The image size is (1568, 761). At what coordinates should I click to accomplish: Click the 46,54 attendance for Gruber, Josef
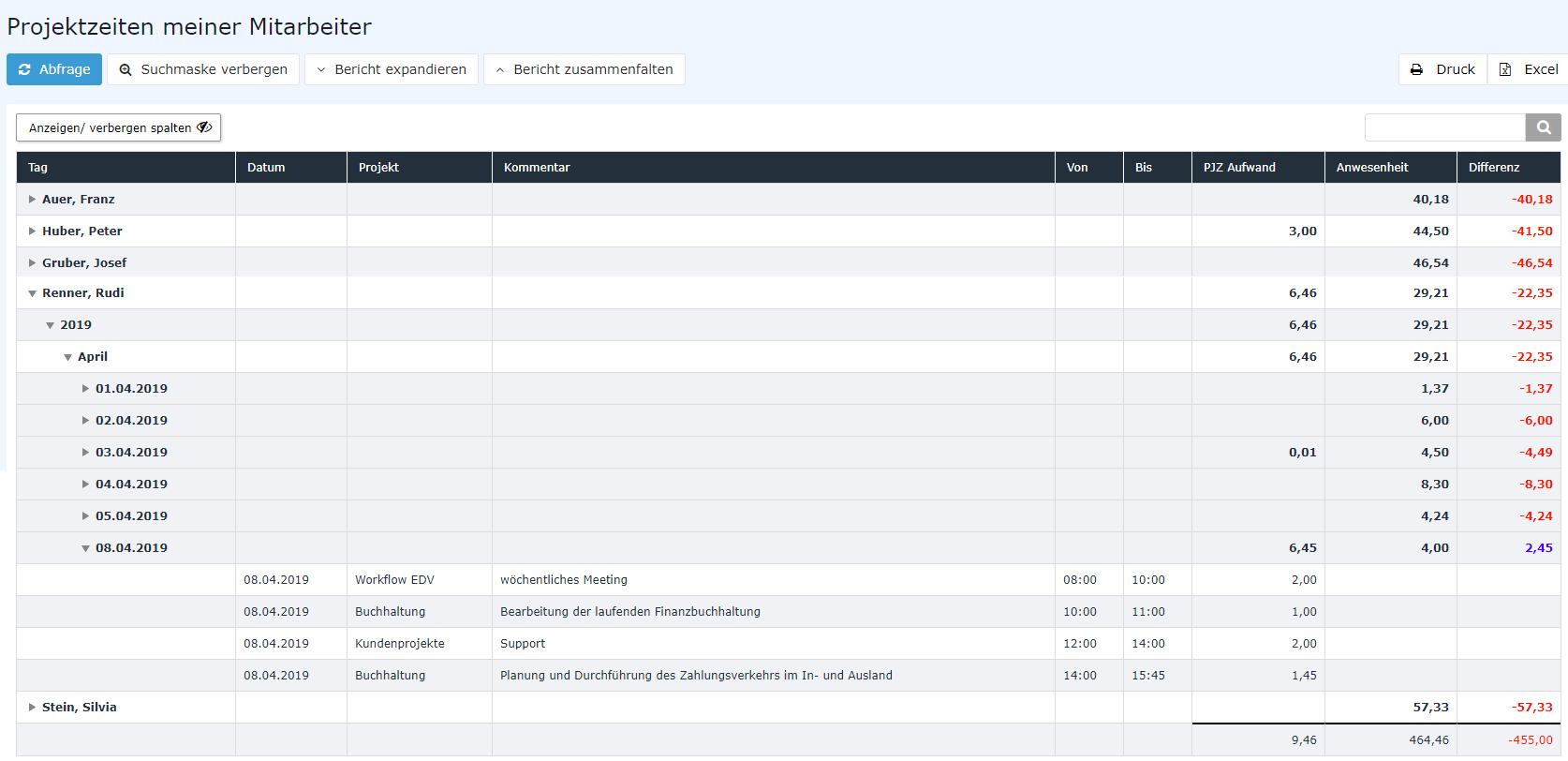click(1431, 263)
